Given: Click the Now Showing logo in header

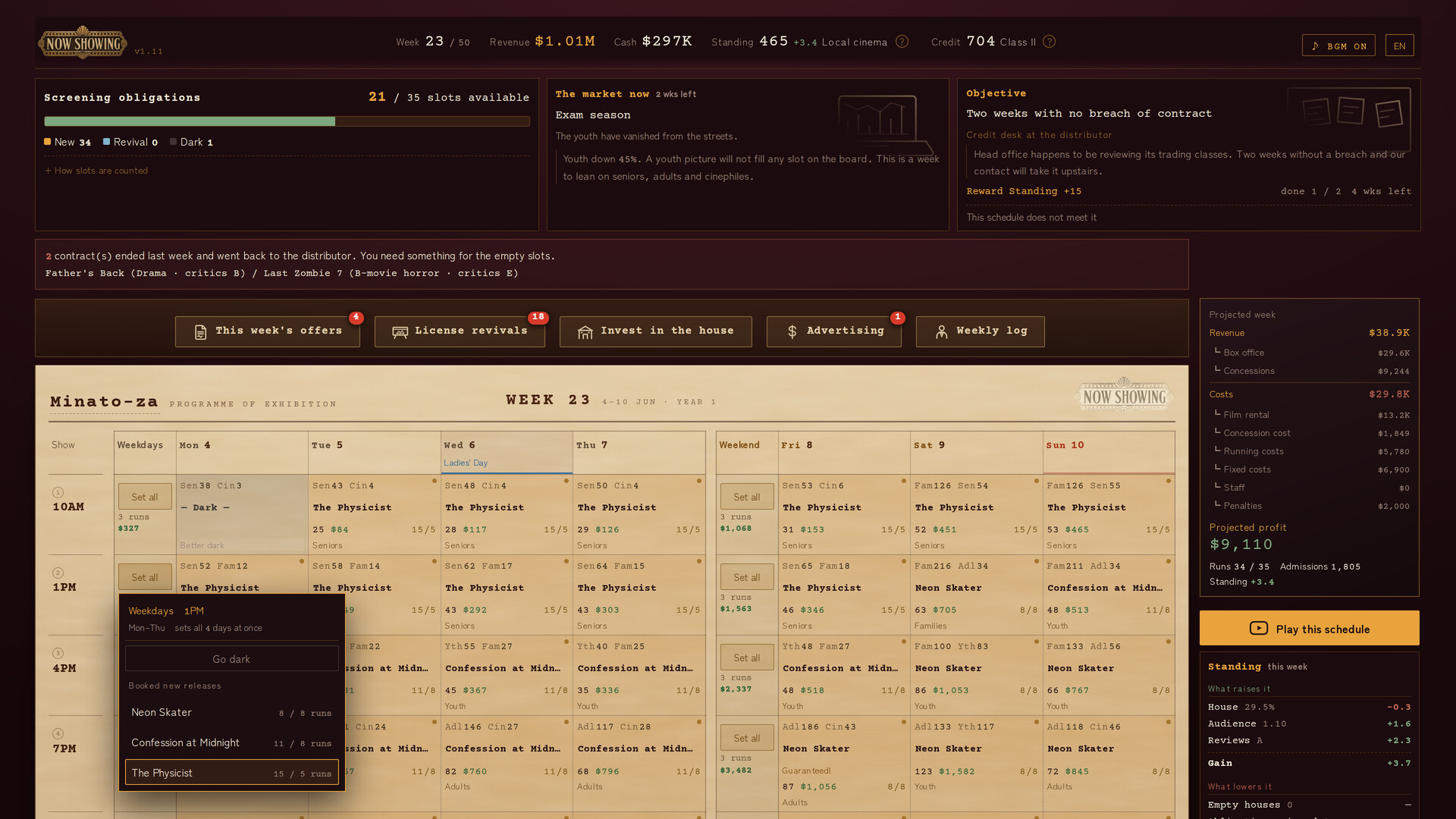Looking at the screenshot, I should (x=83, y=43).
